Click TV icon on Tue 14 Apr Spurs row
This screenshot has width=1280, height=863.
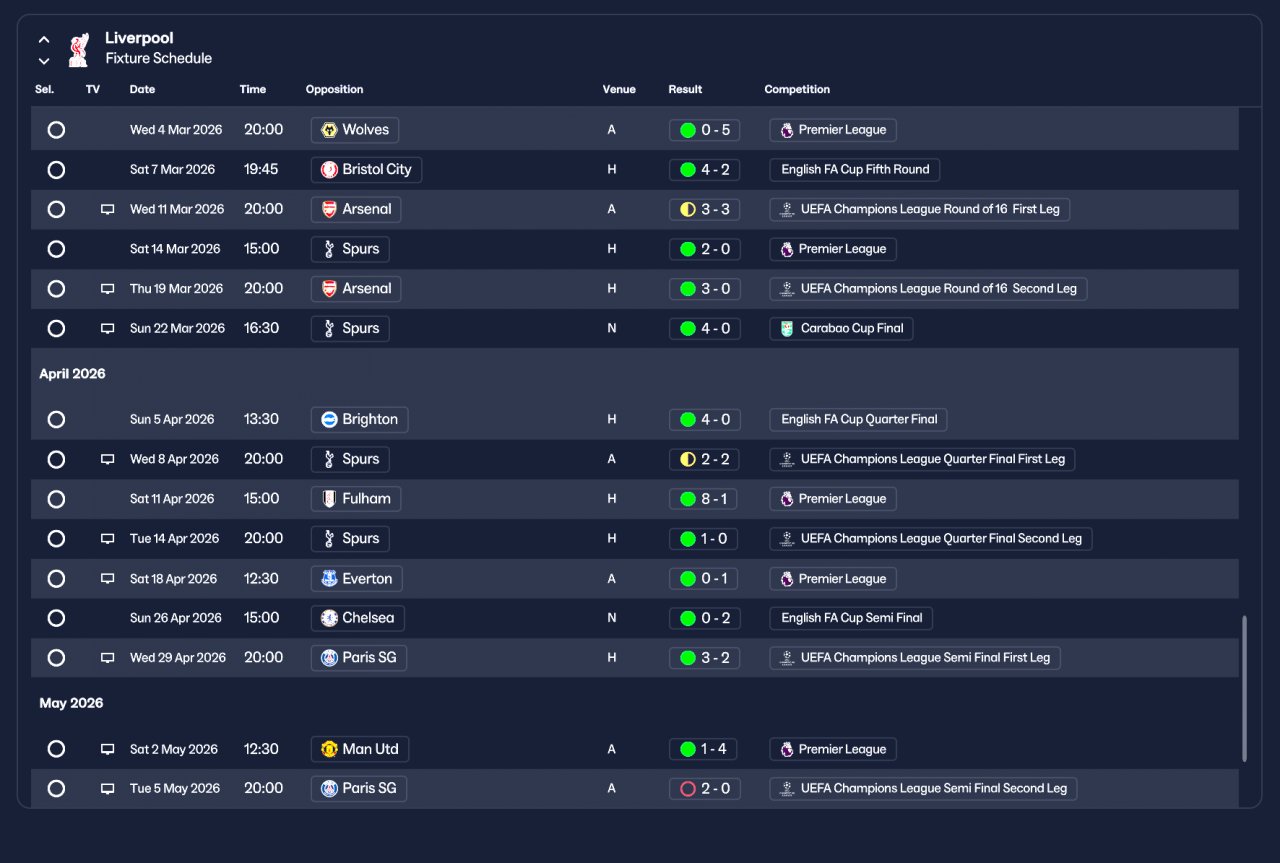(107, 539)
